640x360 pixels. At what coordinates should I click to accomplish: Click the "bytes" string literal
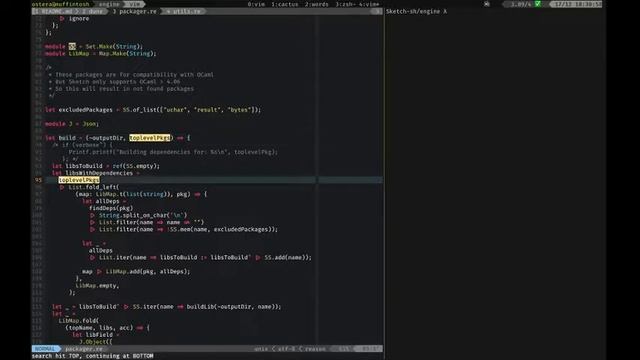pyautogui.click(x=239, y=110)
